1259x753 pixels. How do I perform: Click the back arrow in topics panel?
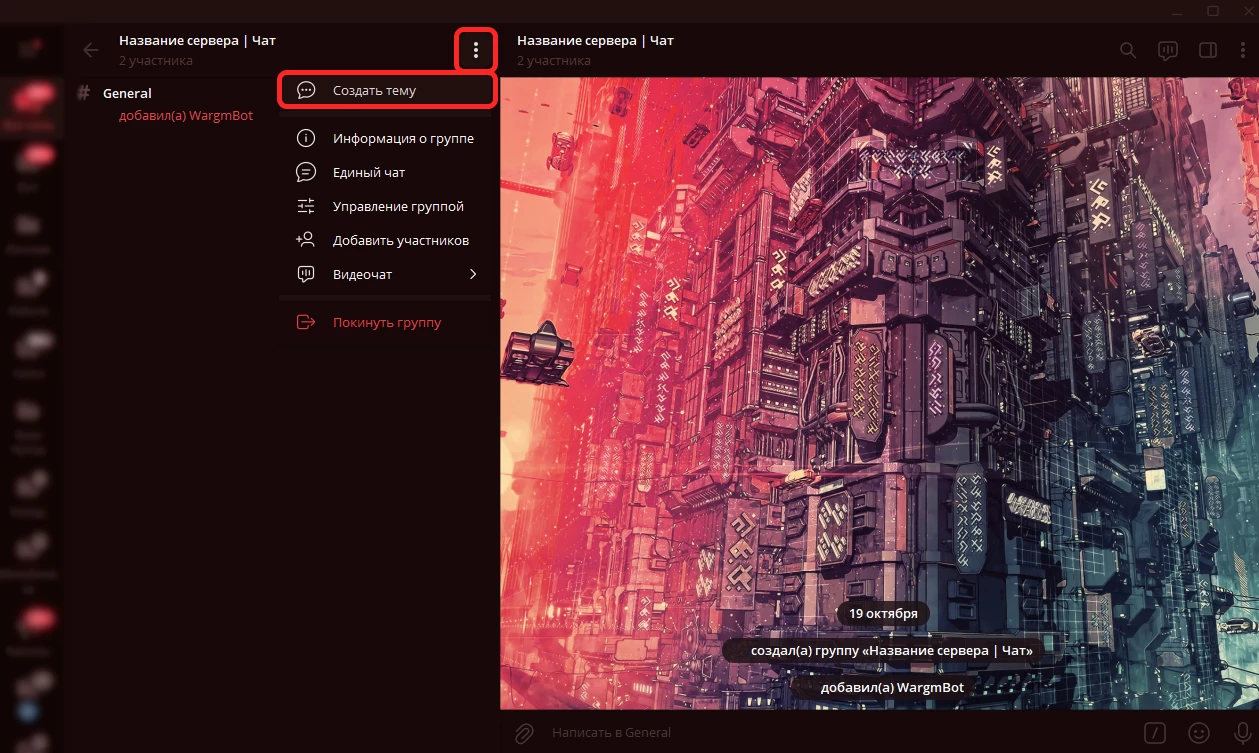point(91,50)
